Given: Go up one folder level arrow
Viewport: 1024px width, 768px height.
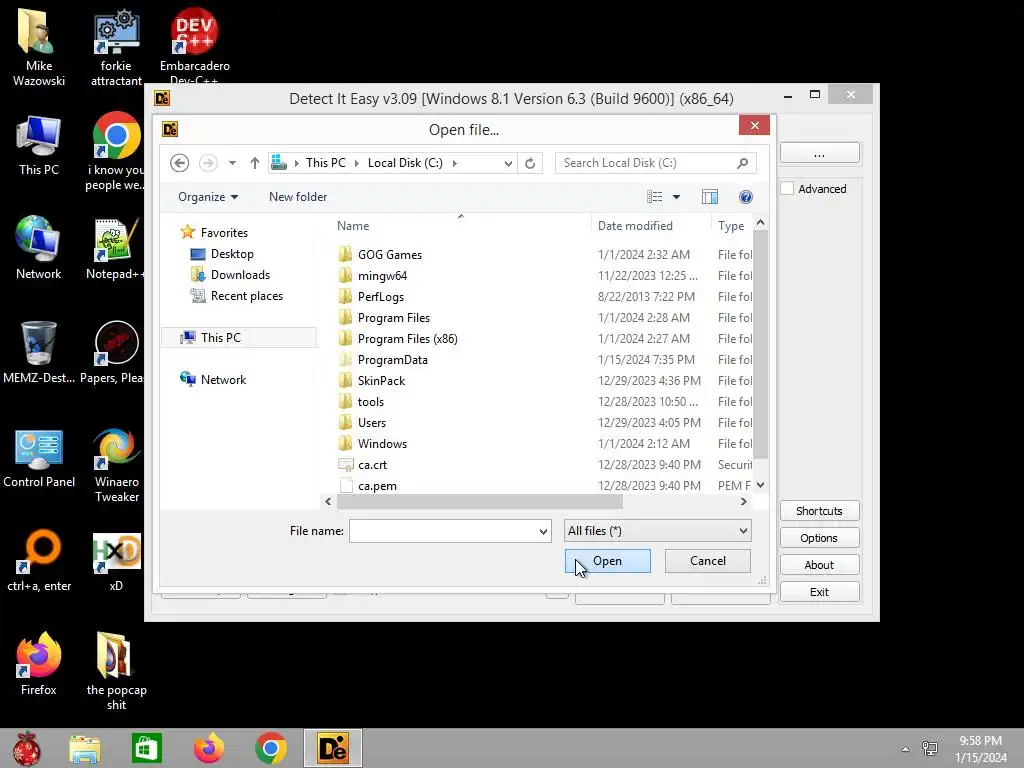Looking at the screenshot, I should [x=255, y=163].
